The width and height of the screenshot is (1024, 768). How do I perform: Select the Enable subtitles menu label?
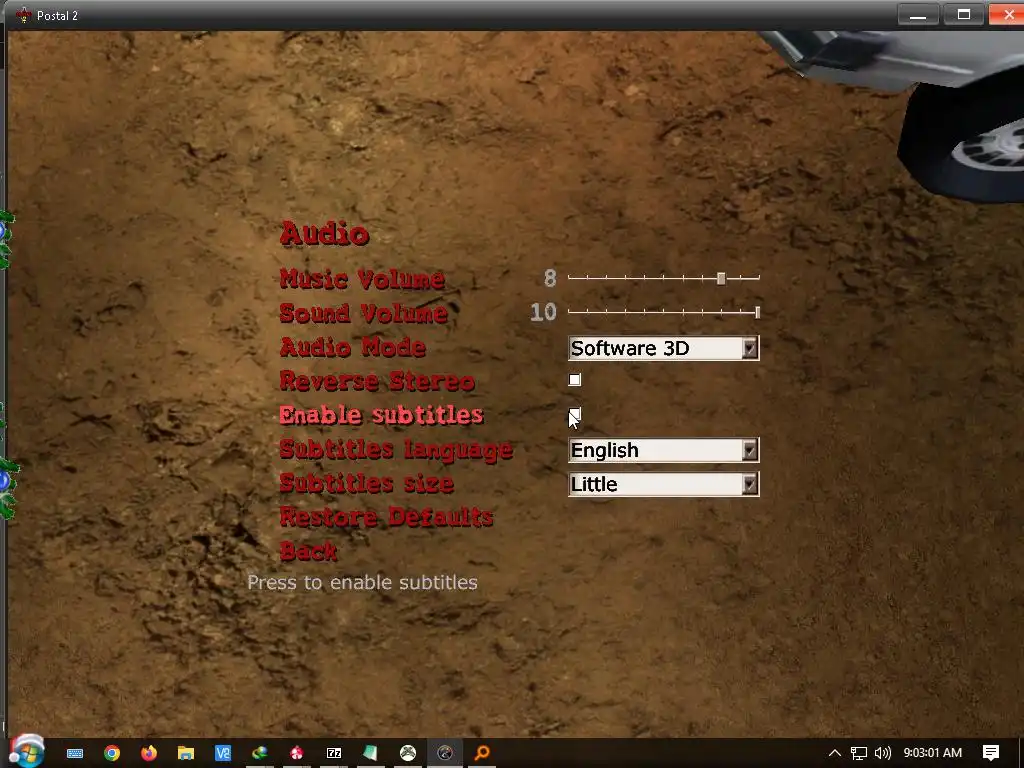381,415
